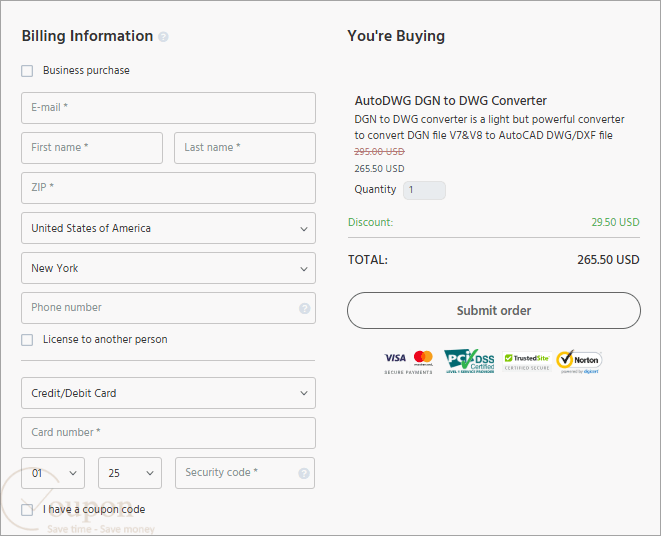Open the expiry month 01 dropdown
Image resolution: width=661 pixels, height=536 pixels.
[53, 473]
